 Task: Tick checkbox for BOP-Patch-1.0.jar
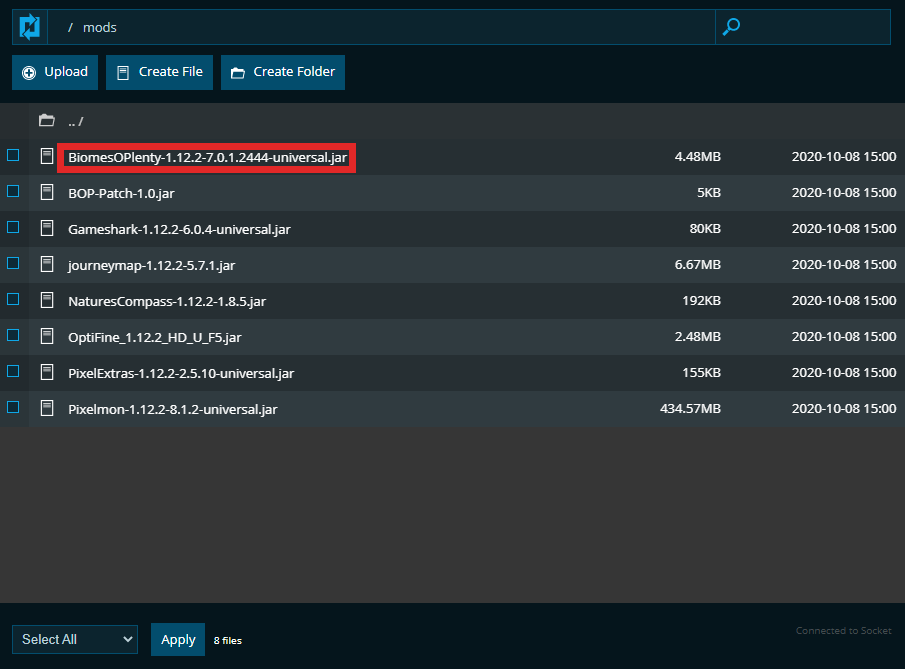(x=13, y=191)
